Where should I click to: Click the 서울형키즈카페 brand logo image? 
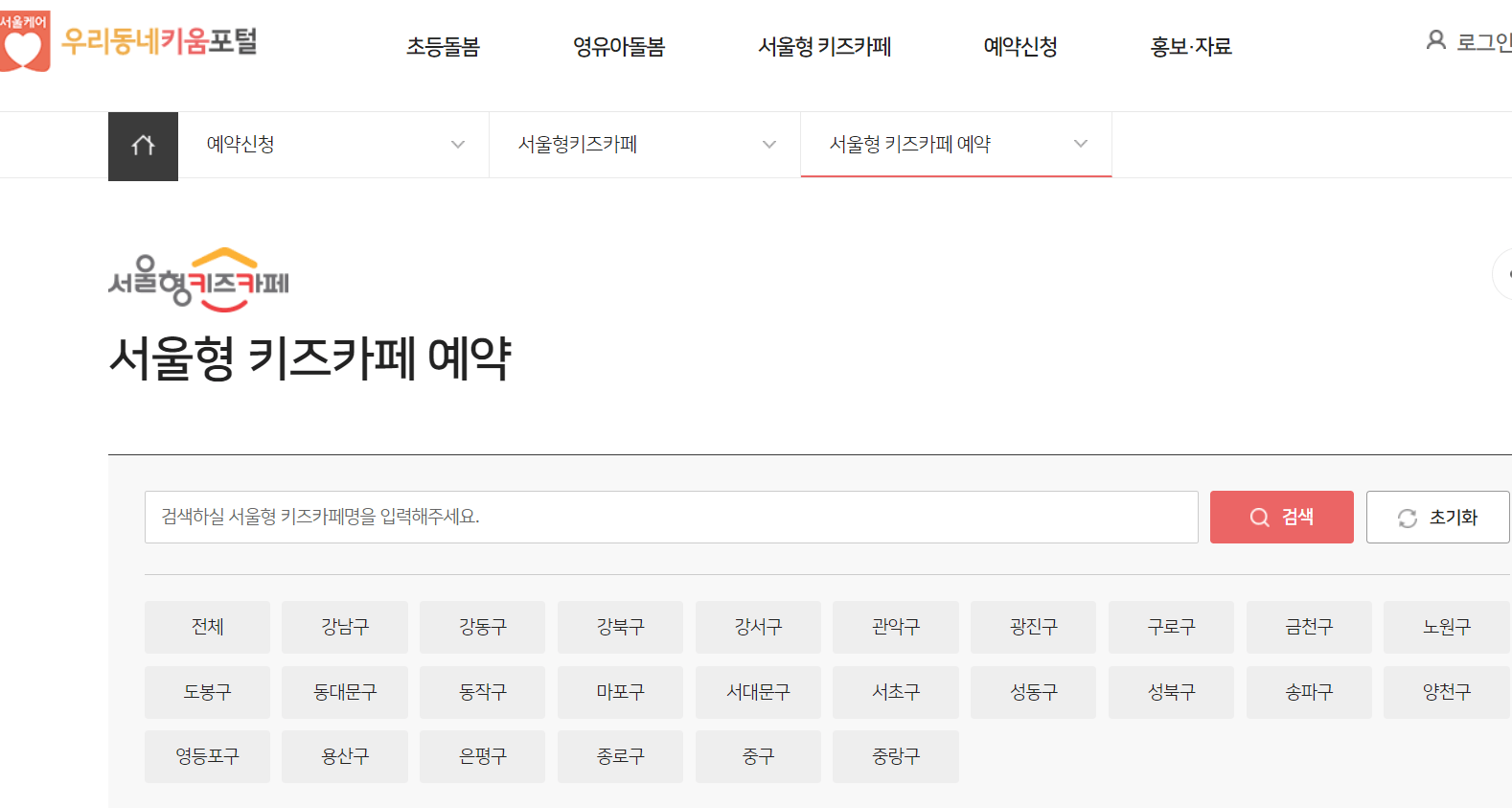198,280
